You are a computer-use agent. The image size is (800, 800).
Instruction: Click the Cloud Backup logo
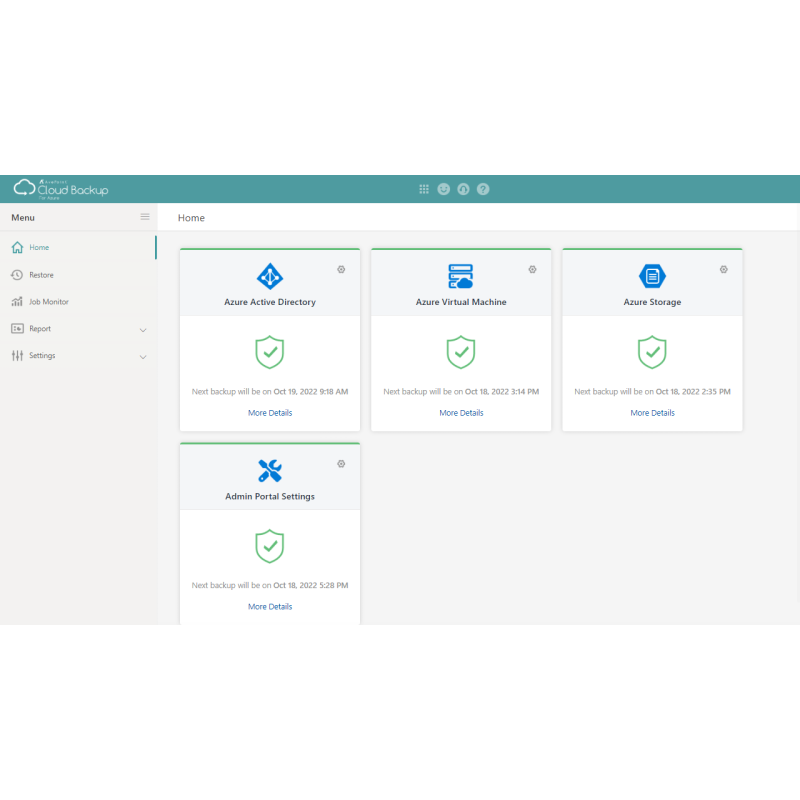61,189
